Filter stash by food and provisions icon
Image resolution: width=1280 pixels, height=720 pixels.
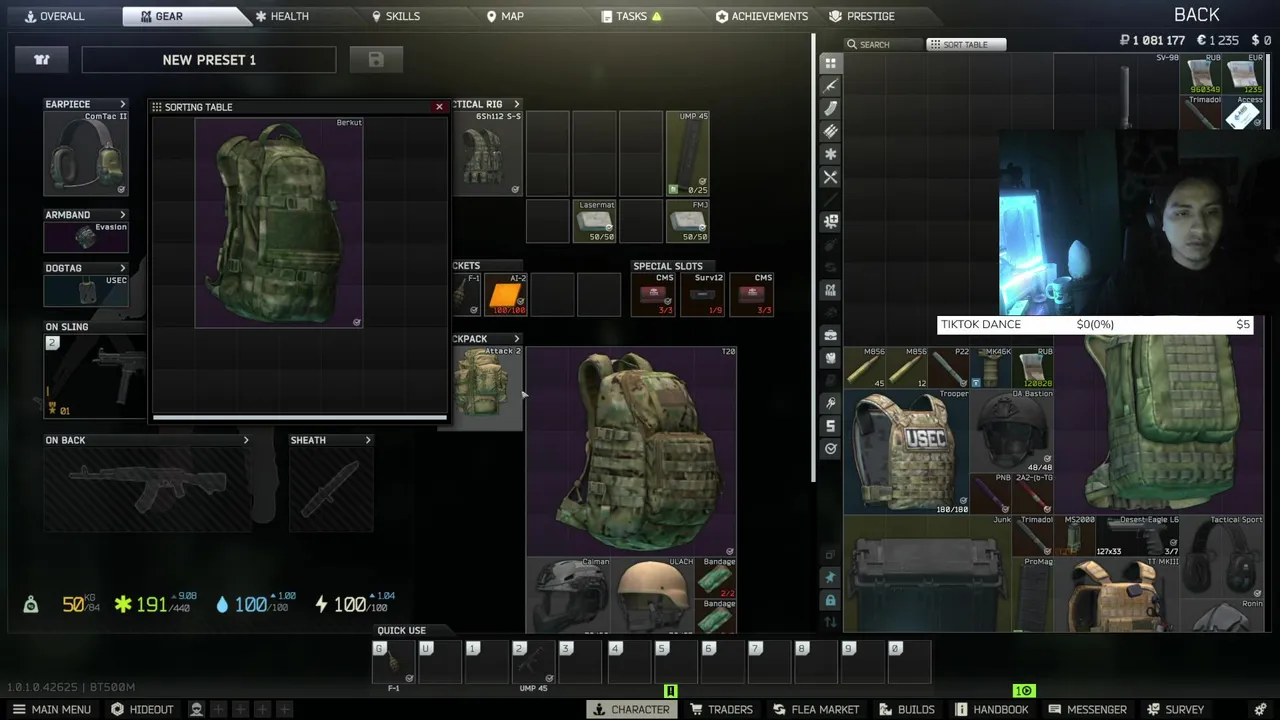(x=830, y=178)
